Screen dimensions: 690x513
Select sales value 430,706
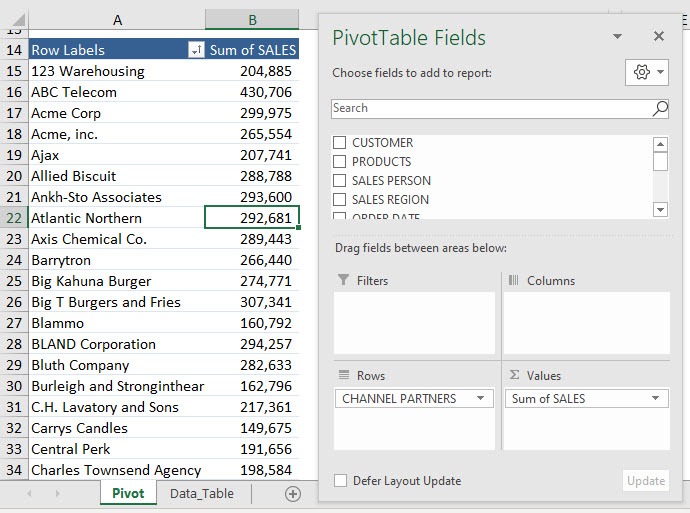[x=252, y=92]
